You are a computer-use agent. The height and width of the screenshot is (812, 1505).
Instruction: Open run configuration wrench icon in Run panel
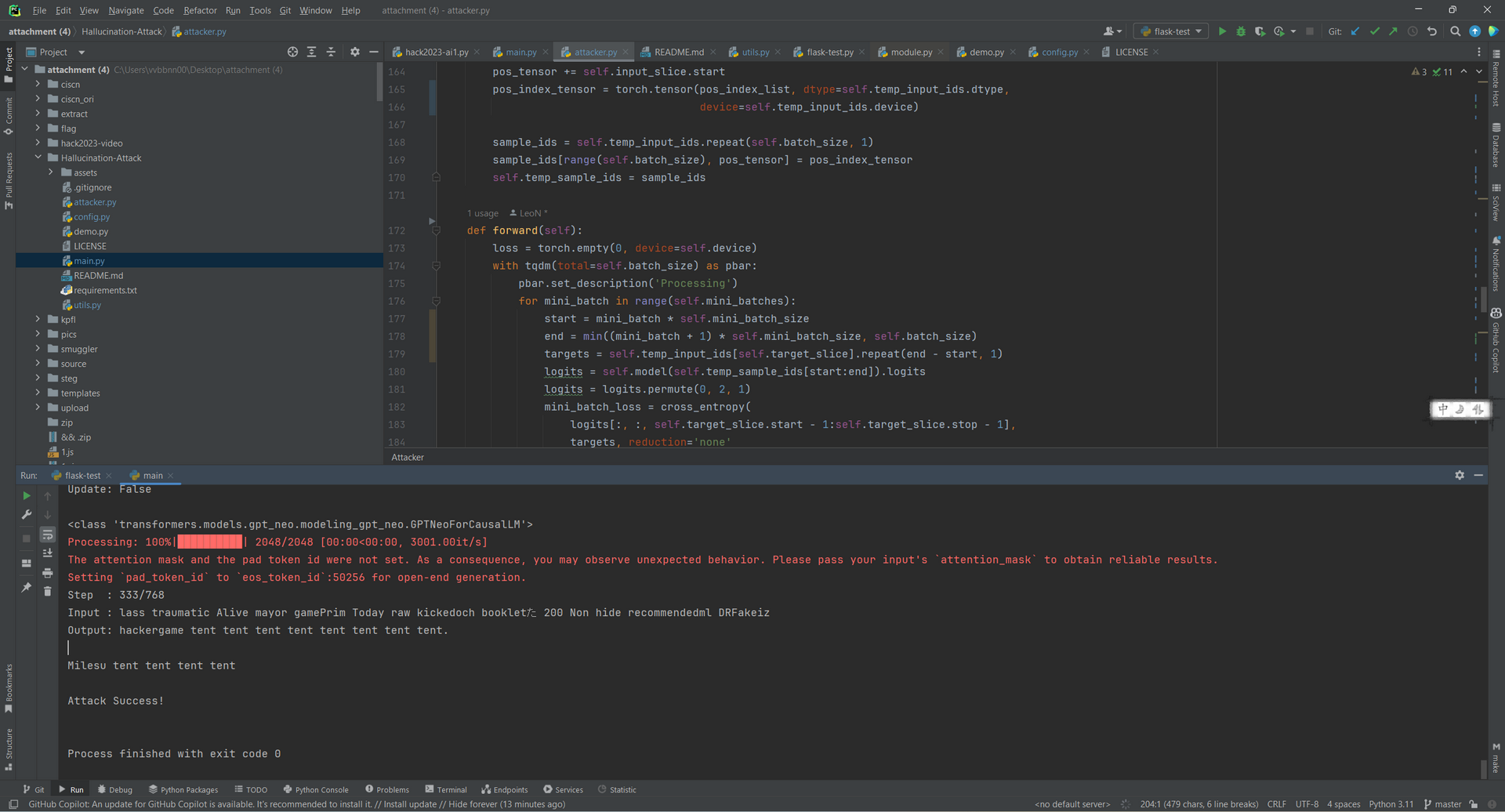[27, 515]
